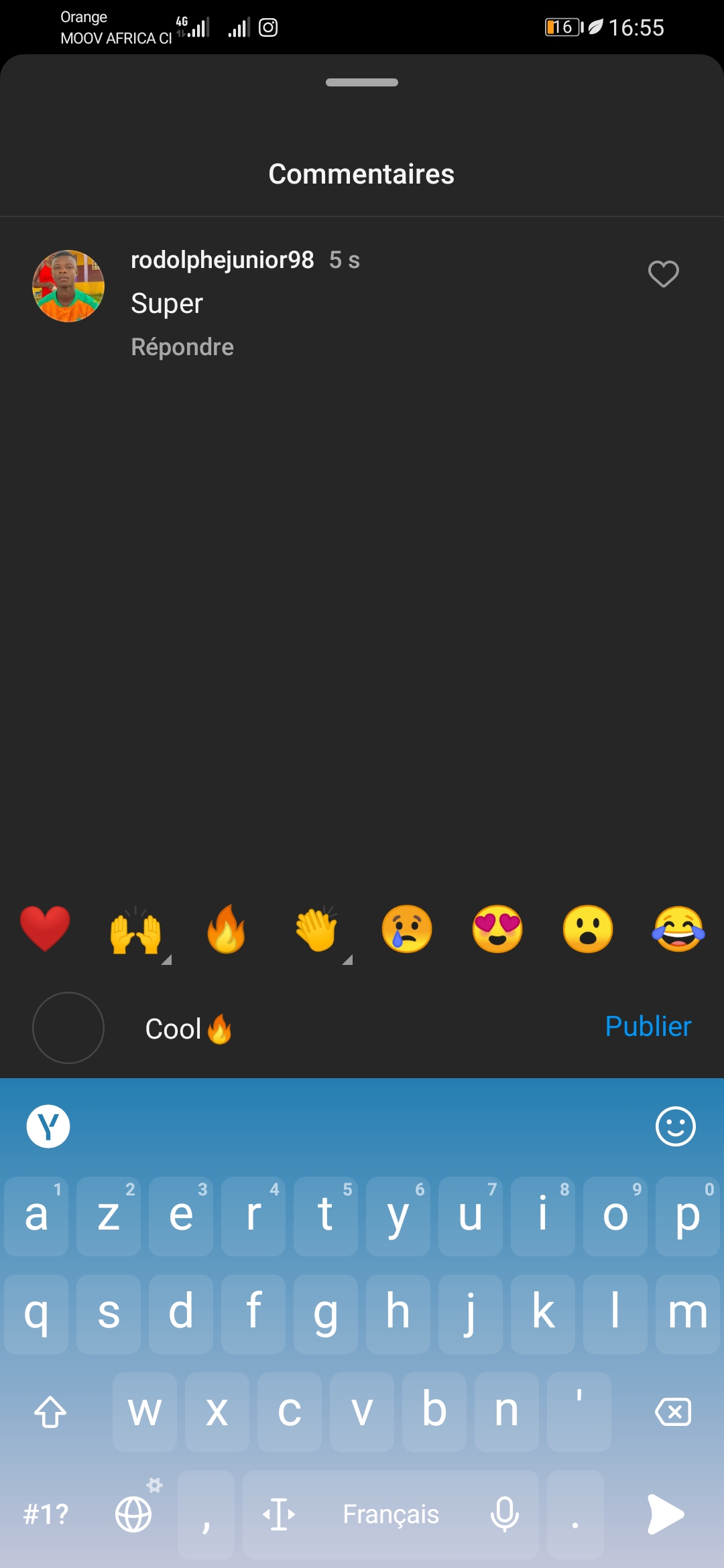Viewport: 724px width, 1568px height.
Task: Insert the fire emoji shortcut
Action: (x=226, y=929)
